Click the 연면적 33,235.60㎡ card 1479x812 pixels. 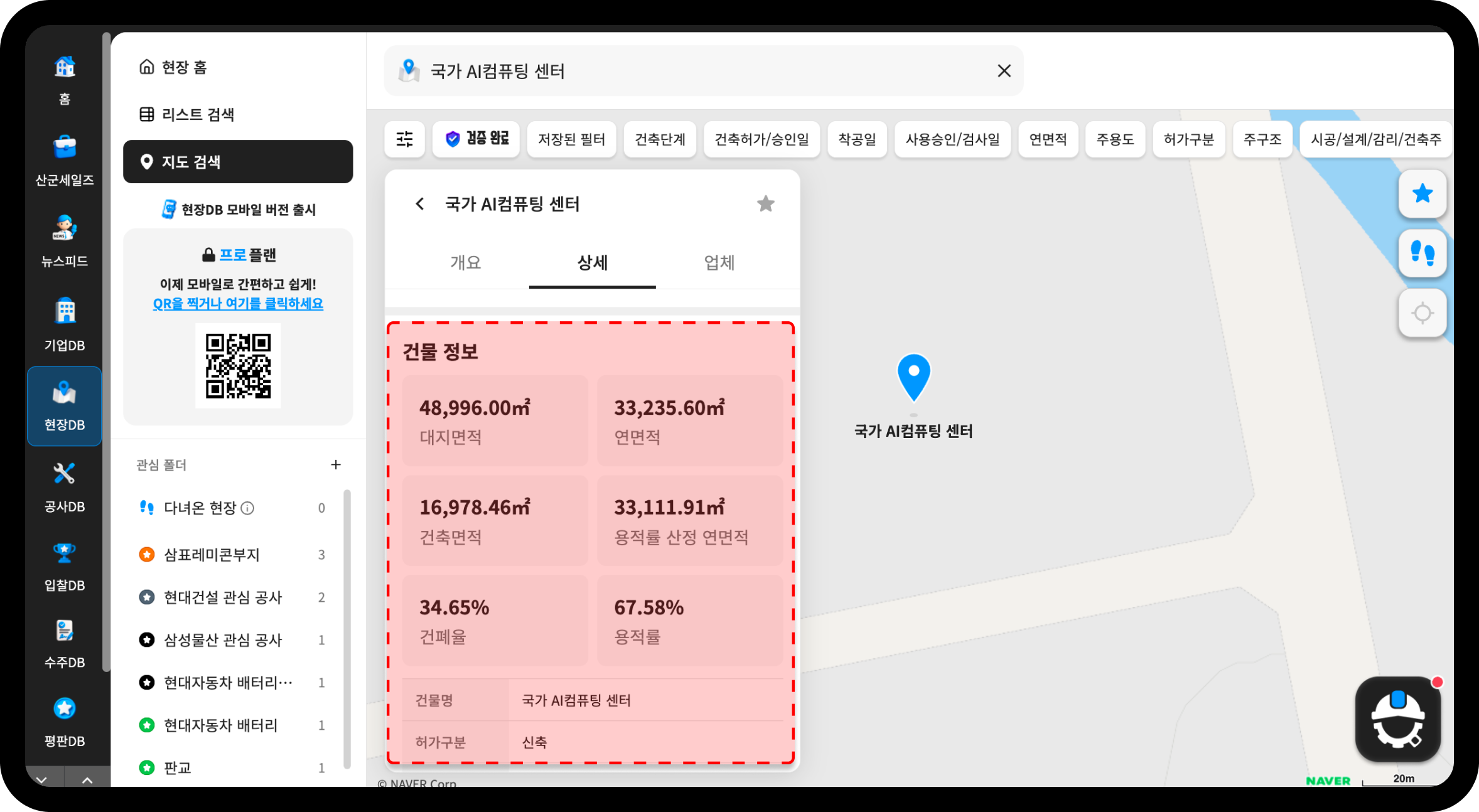pyautogui.click(x=690, y=420)
